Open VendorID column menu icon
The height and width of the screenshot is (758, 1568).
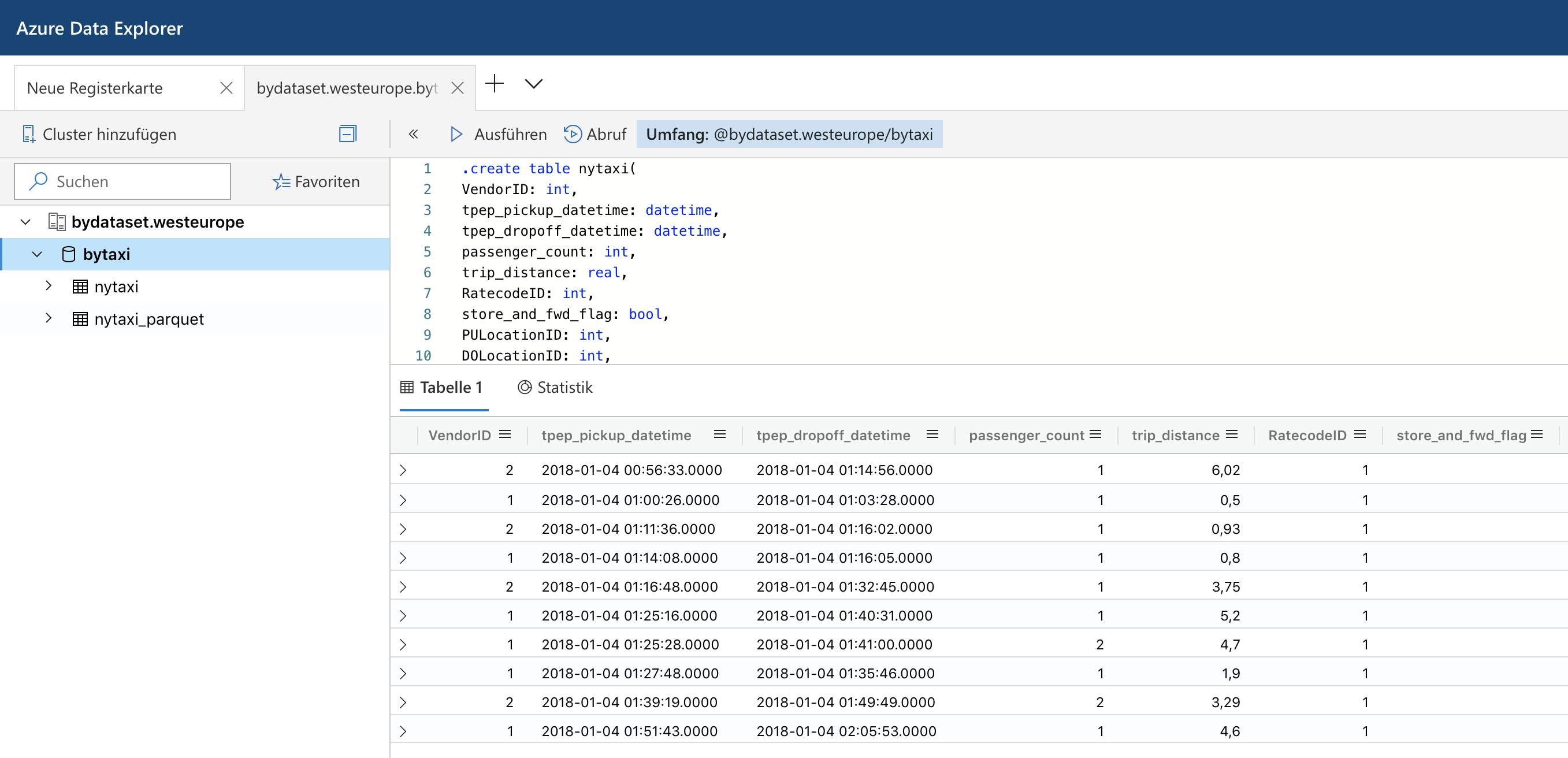[x=504, y=434]
